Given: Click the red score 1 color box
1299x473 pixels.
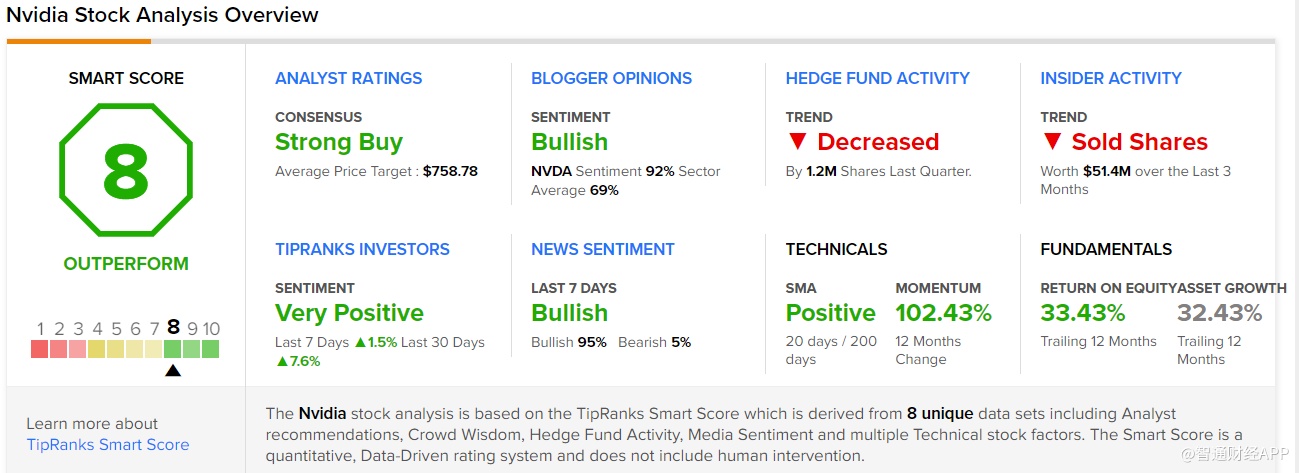Looking at the screenshot, I should [40, 349].
